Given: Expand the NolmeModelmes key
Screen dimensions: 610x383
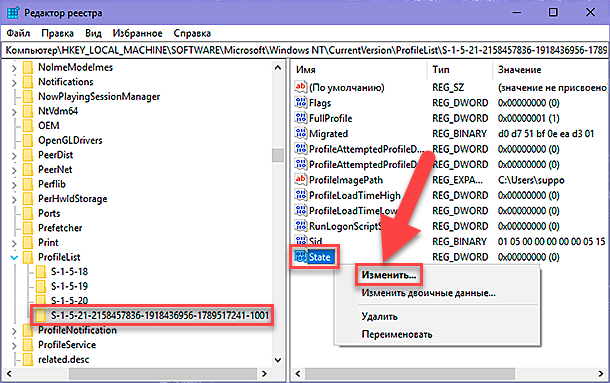Looking at the screenshot, I should click(14, 68).
